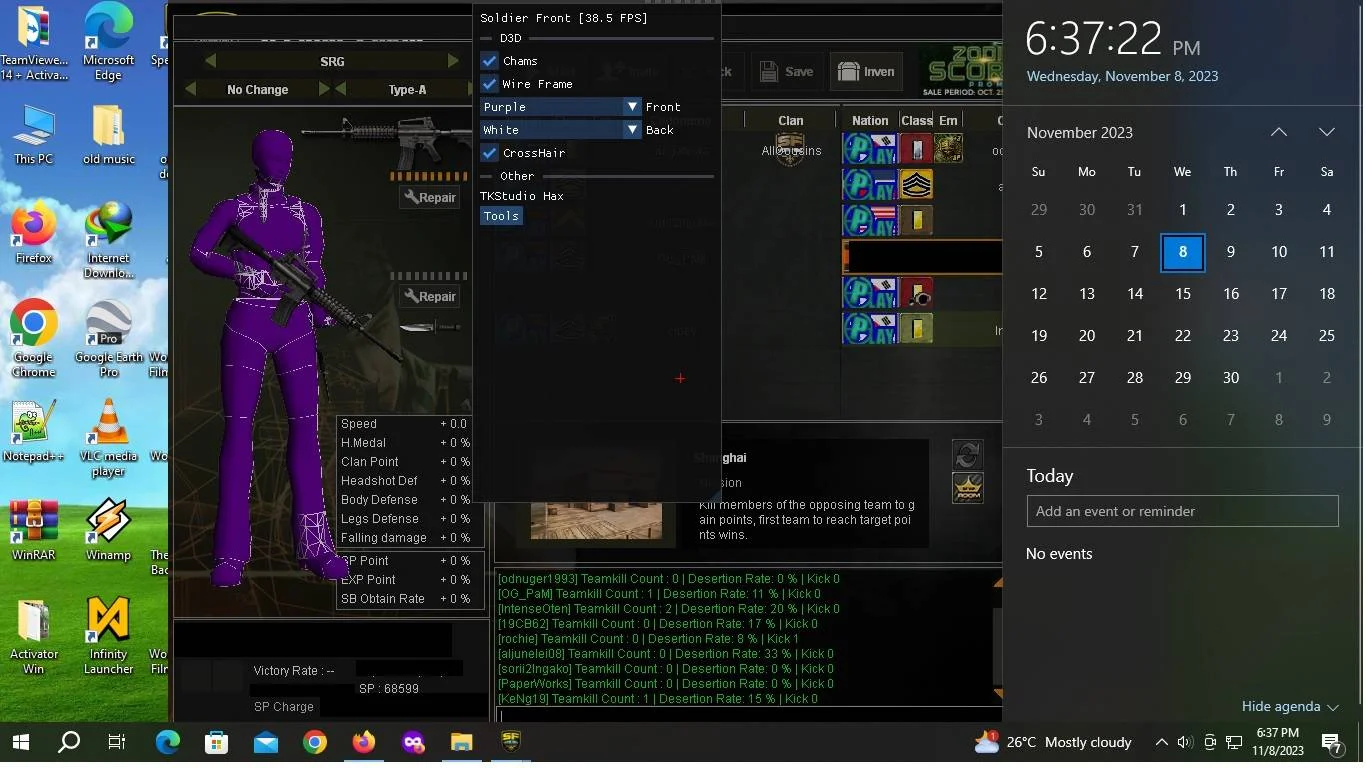The height and width of the screenshot is (768, 1366).
Task: Click left arrow beside No Change
Action: click(x=190, y=89)
